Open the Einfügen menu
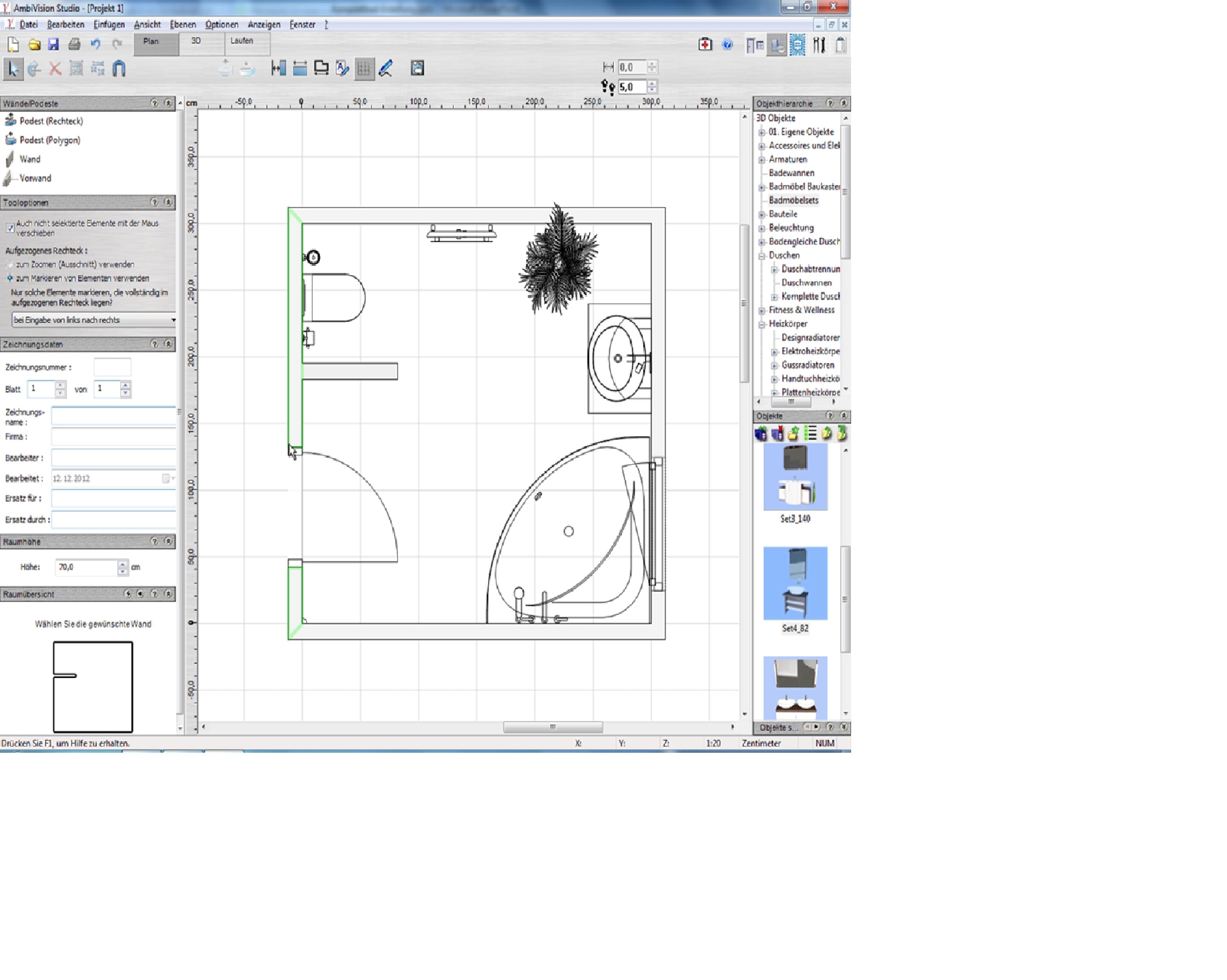1227x980 pixels. point(109,24)
